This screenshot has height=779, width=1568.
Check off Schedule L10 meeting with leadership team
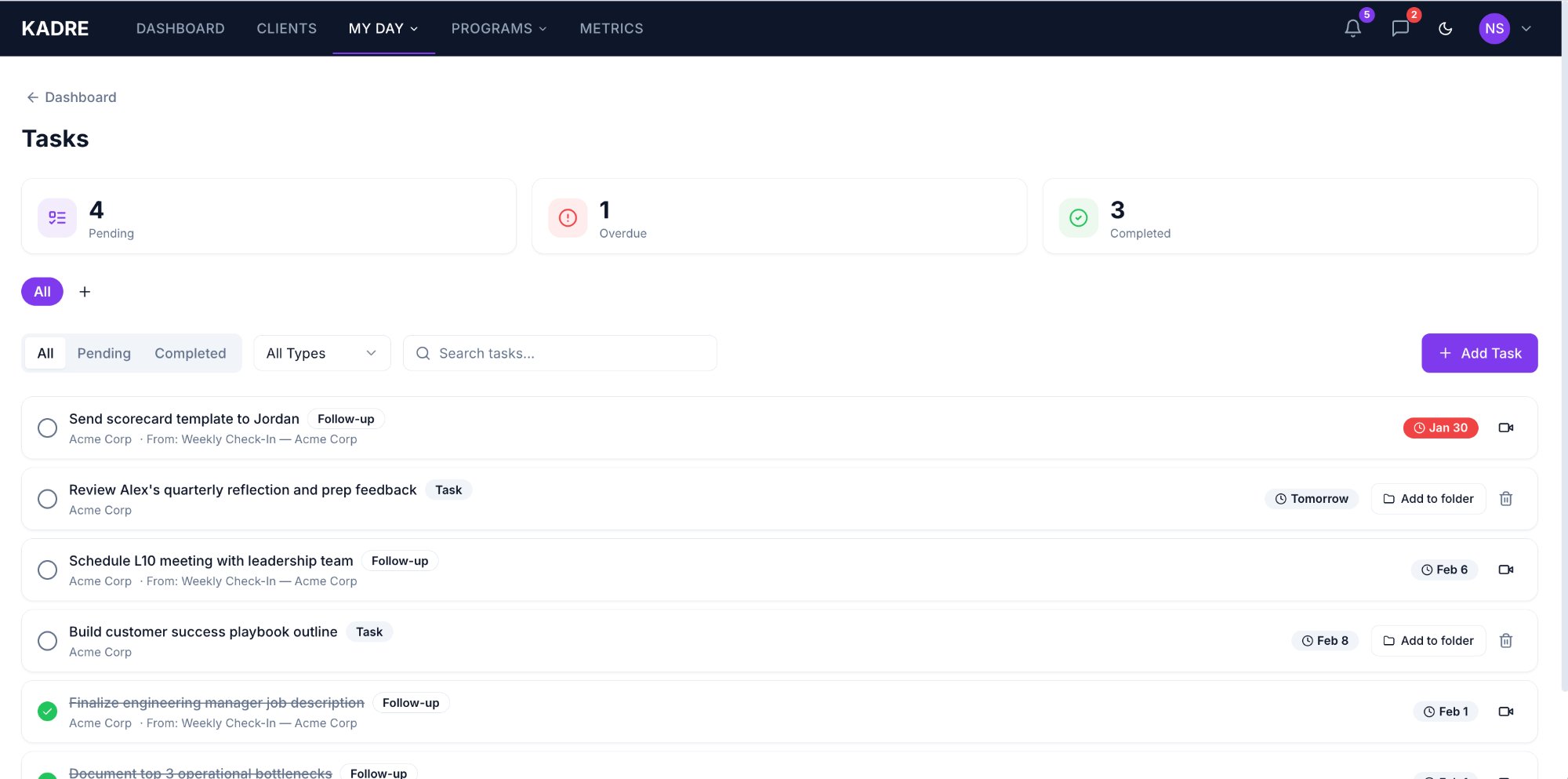point(48,570)
